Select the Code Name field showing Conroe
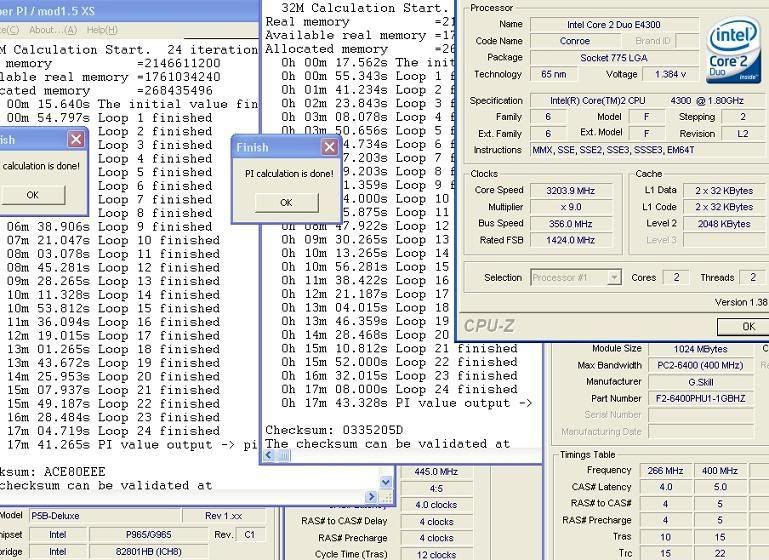This screenshot has height=560, width=769. pyautogui.click(x=574, y=41)
